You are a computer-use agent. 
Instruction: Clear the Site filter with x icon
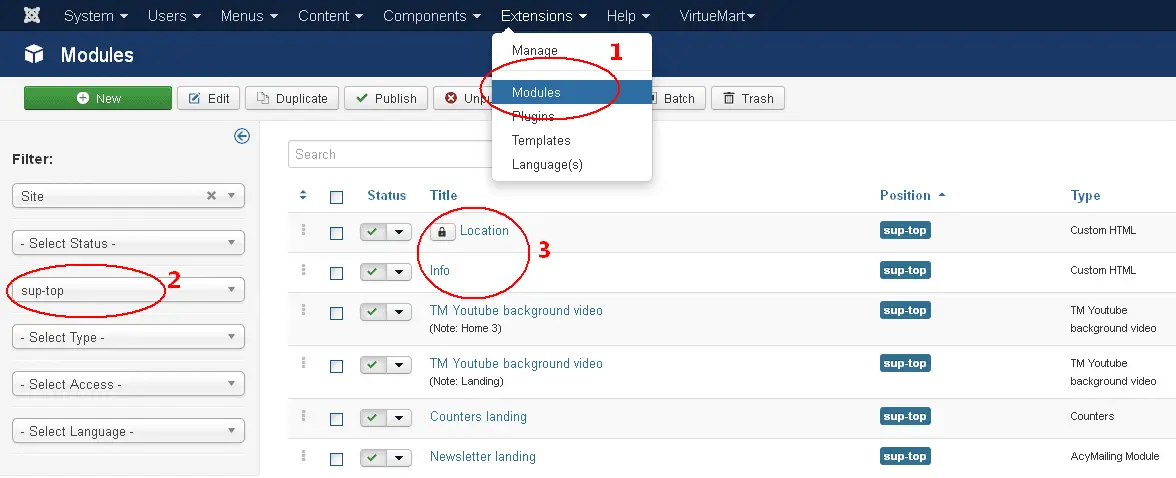click(x=212, y=195)
